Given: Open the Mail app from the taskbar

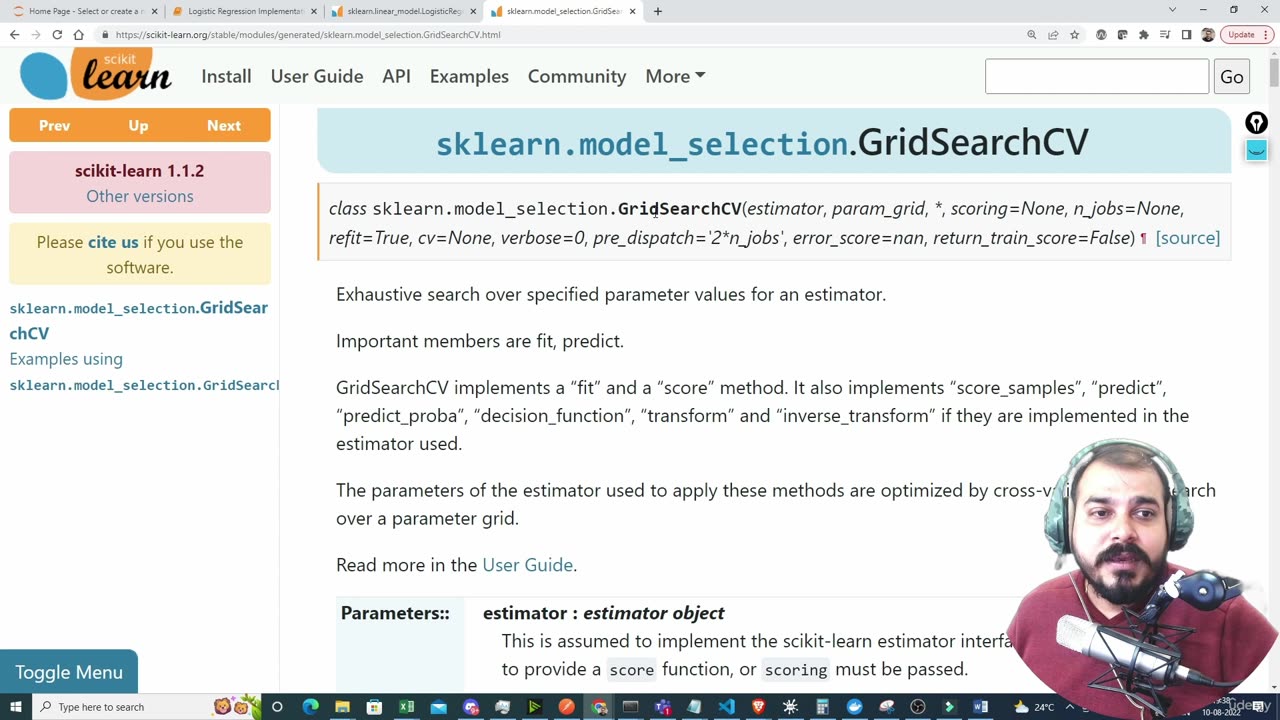Looking at the screenshot, I should 438,707.
